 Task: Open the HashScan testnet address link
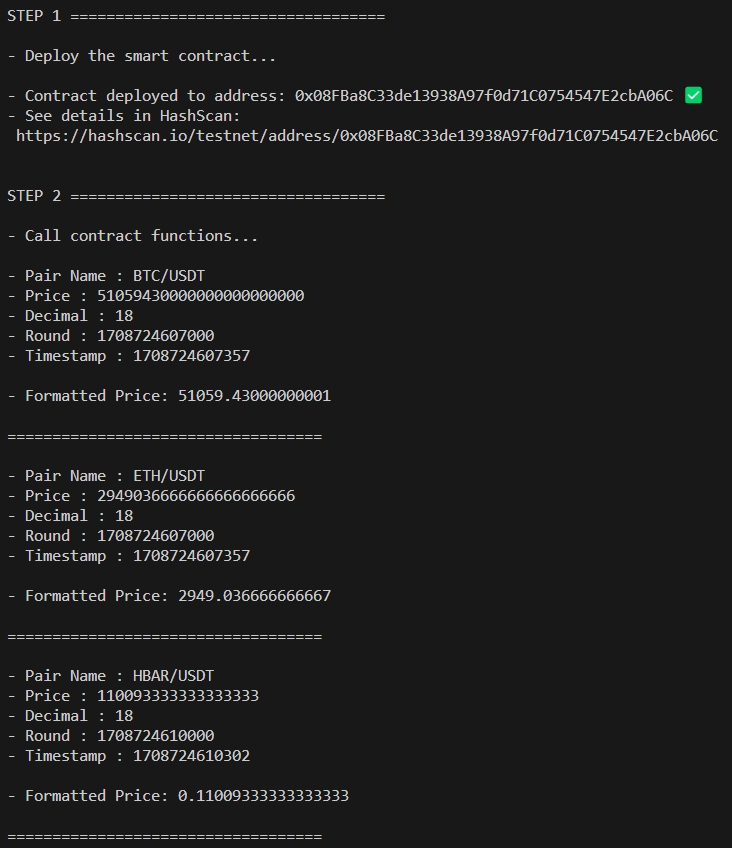(x=366, y=136)
